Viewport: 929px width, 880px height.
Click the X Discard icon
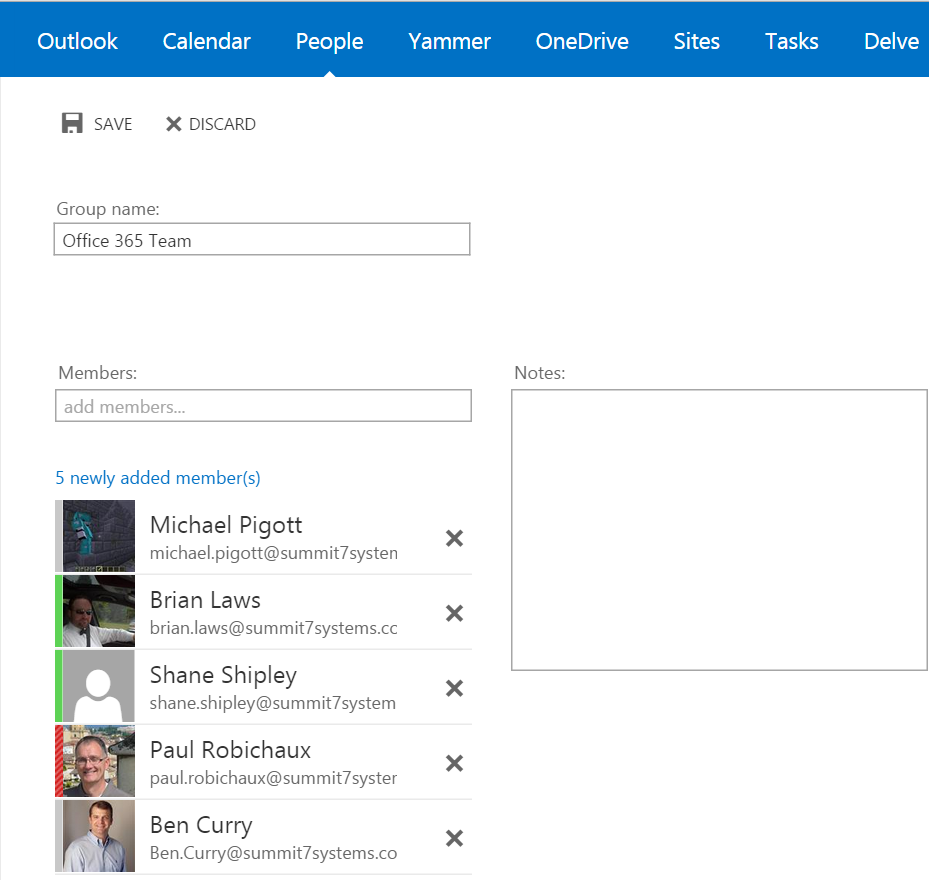click(174, 124)
